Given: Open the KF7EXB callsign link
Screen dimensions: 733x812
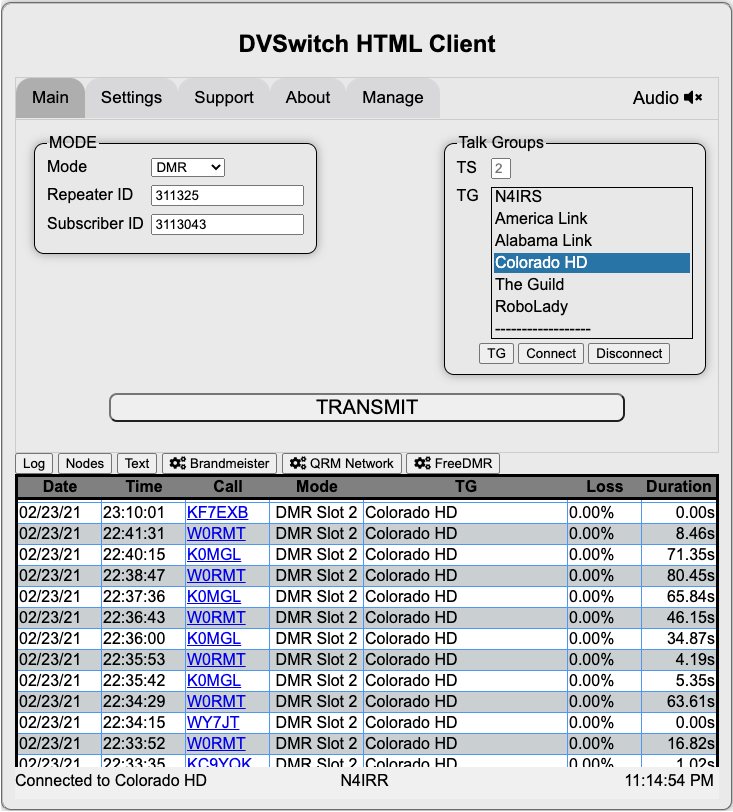Looking at the screenshot, I should (217, 512).
